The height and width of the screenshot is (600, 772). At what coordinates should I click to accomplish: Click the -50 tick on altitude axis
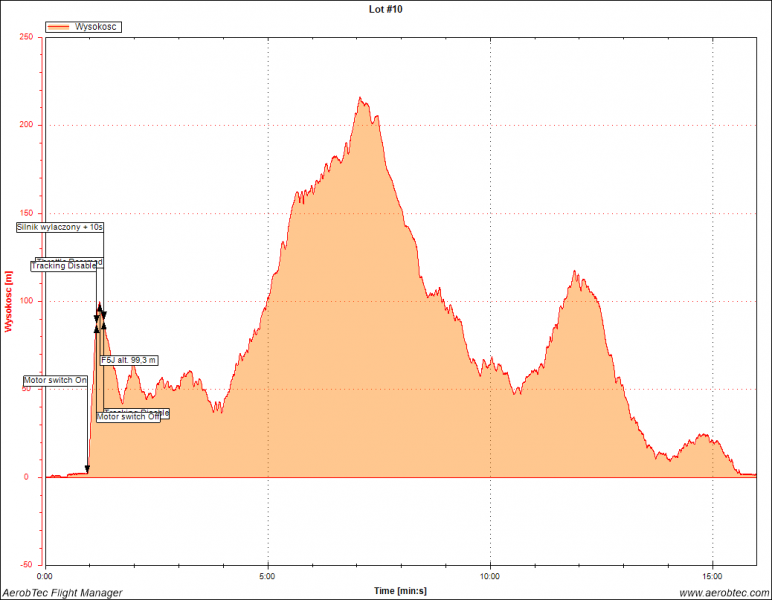[26, 565]
